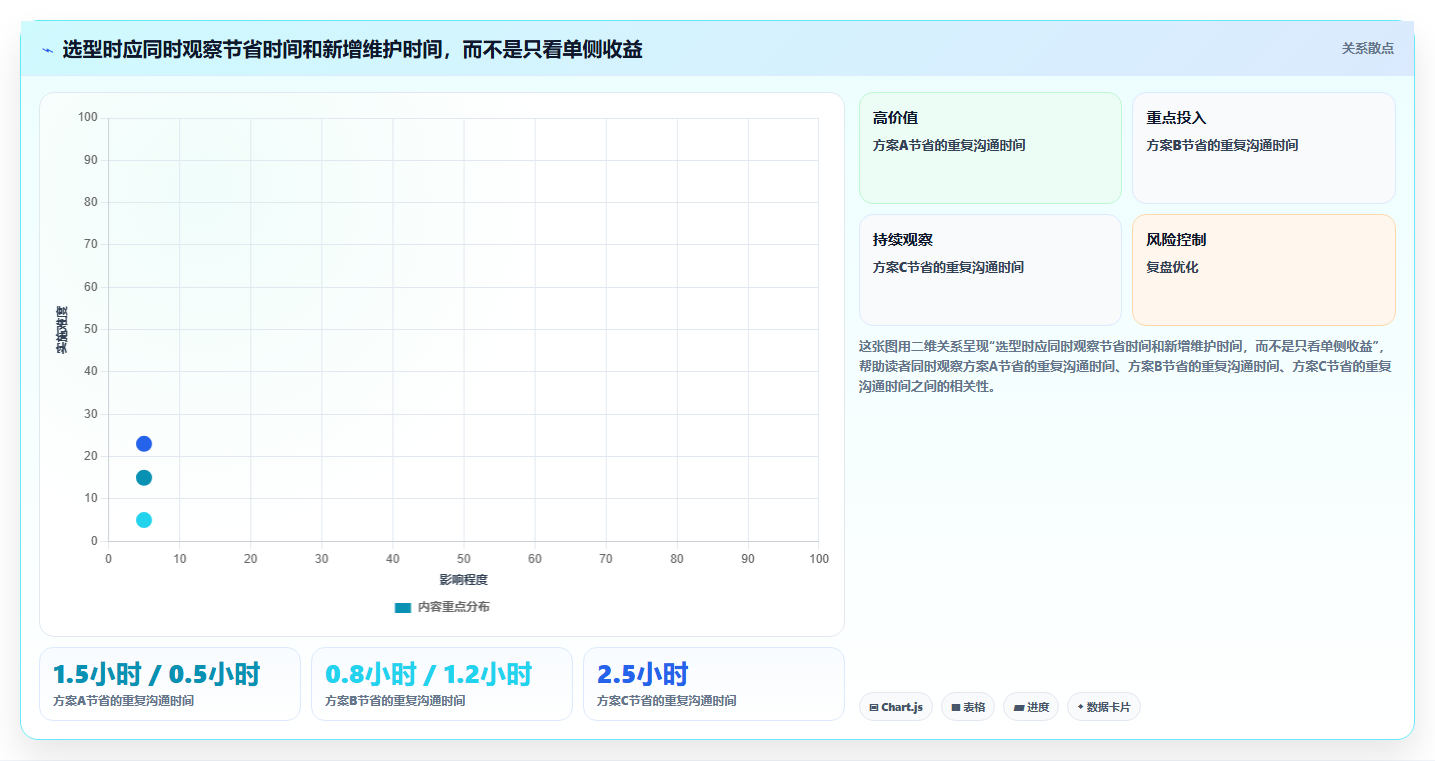Click the 数据卡片 tag chip
The image size is (1435, 761).
point(1104,707)
